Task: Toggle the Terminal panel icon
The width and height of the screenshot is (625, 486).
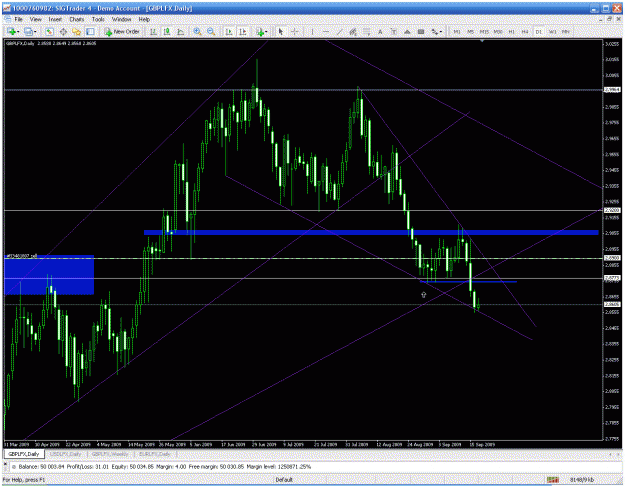Action: pos(90,31)
